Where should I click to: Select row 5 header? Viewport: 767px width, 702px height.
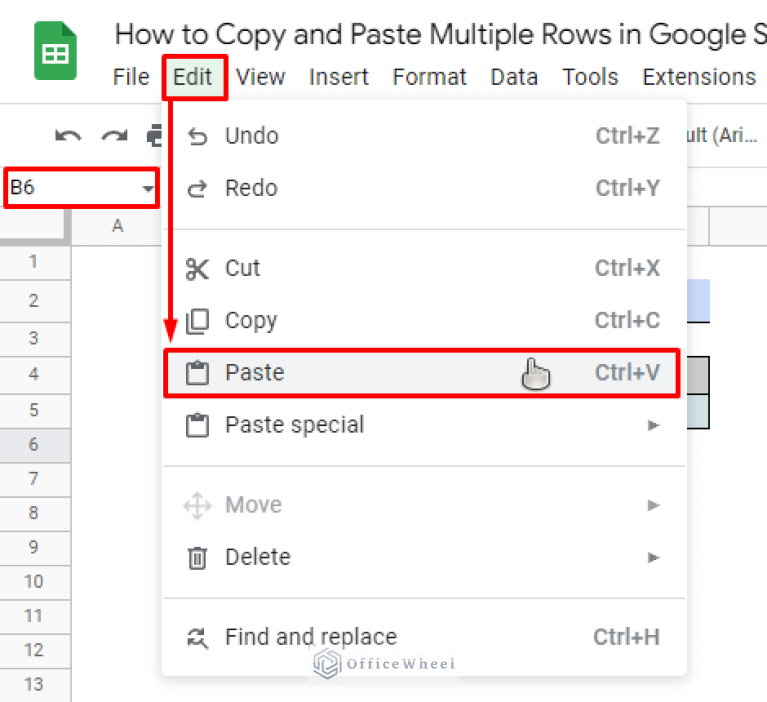(33, 410)
